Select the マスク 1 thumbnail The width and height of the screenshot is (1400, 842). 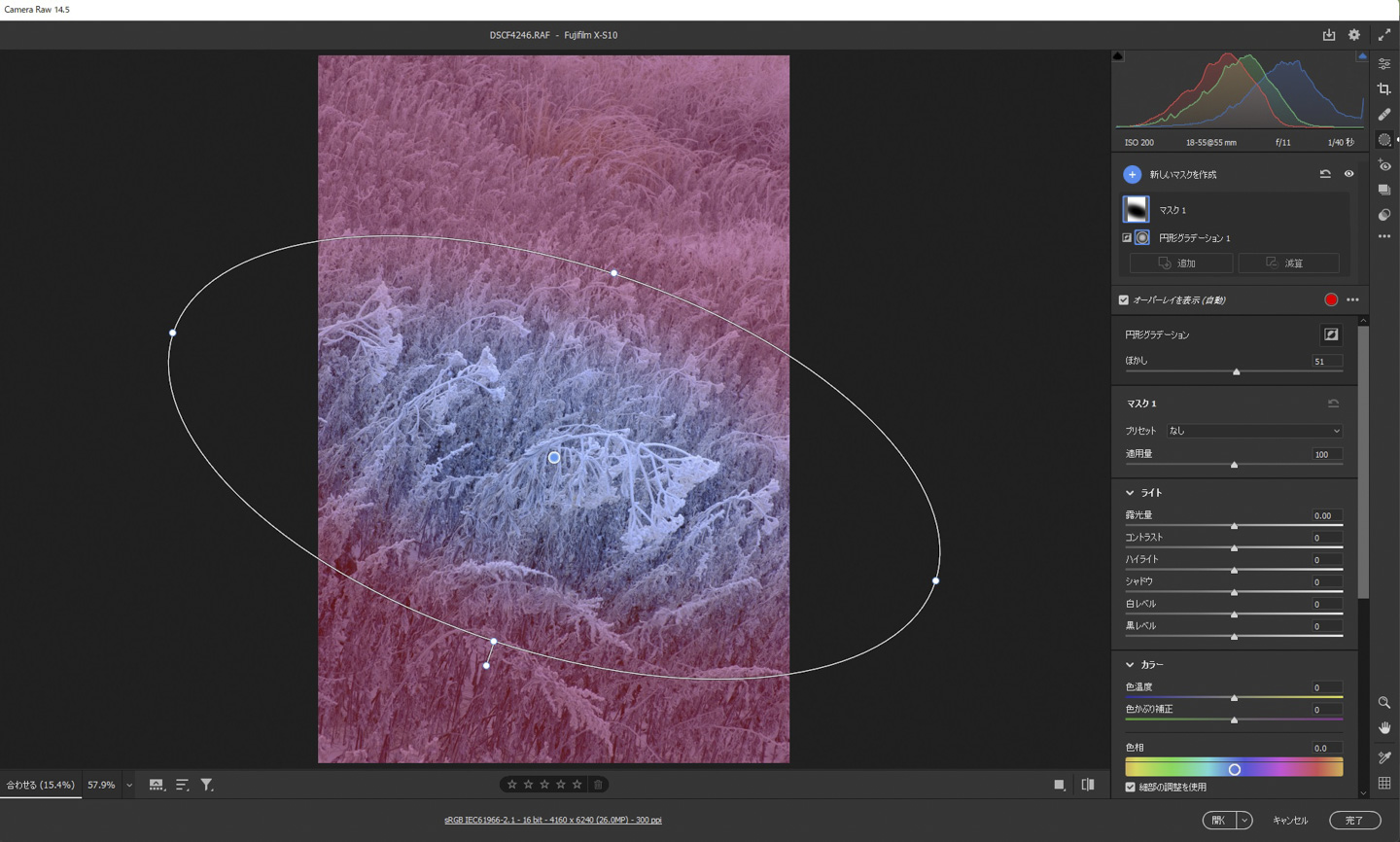(x=1136, y=209)
